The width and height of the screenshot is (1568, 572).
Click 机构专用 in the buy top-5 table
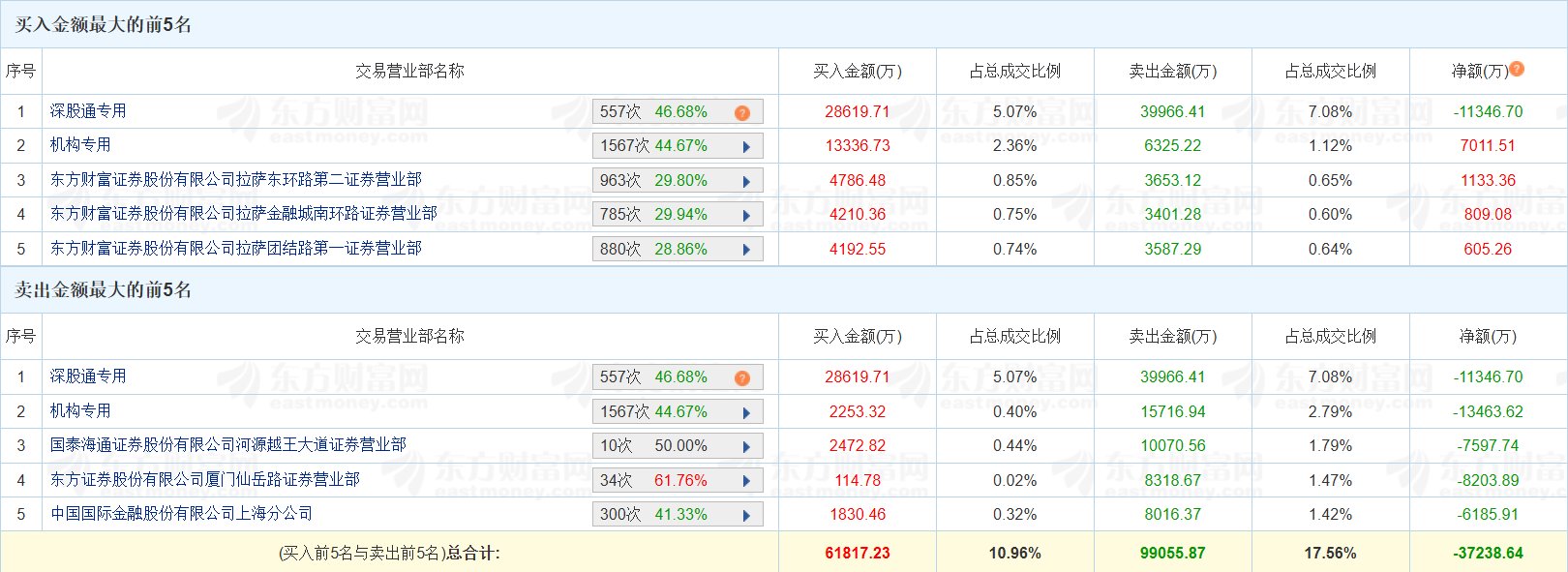tap(80, 145)
